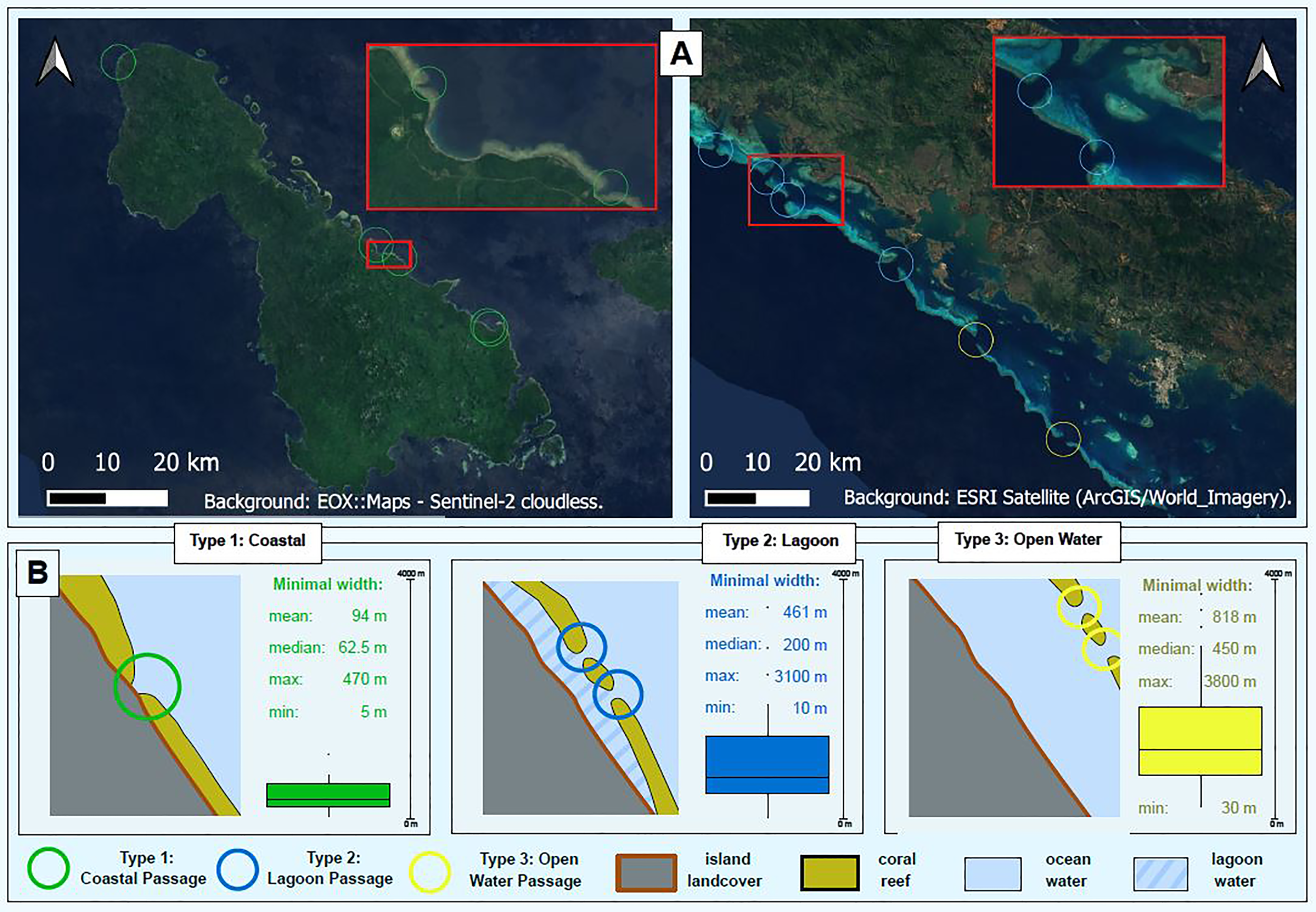Viewport: 1316px width, 912px height.
Task: Click the island landcover gray swatch
Action: (x=646, y=873)
